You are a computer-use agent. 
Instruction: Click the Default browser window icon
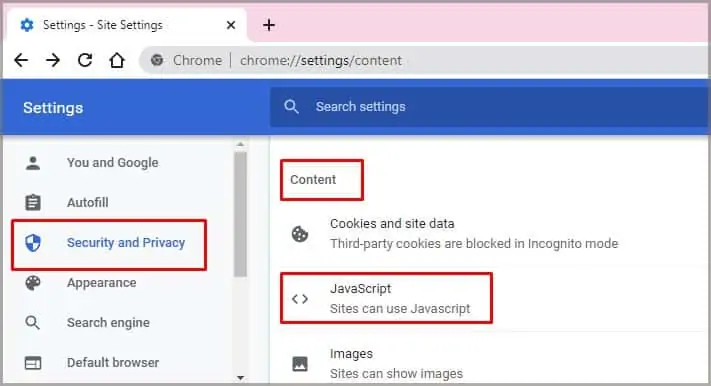tap(33, 363)
